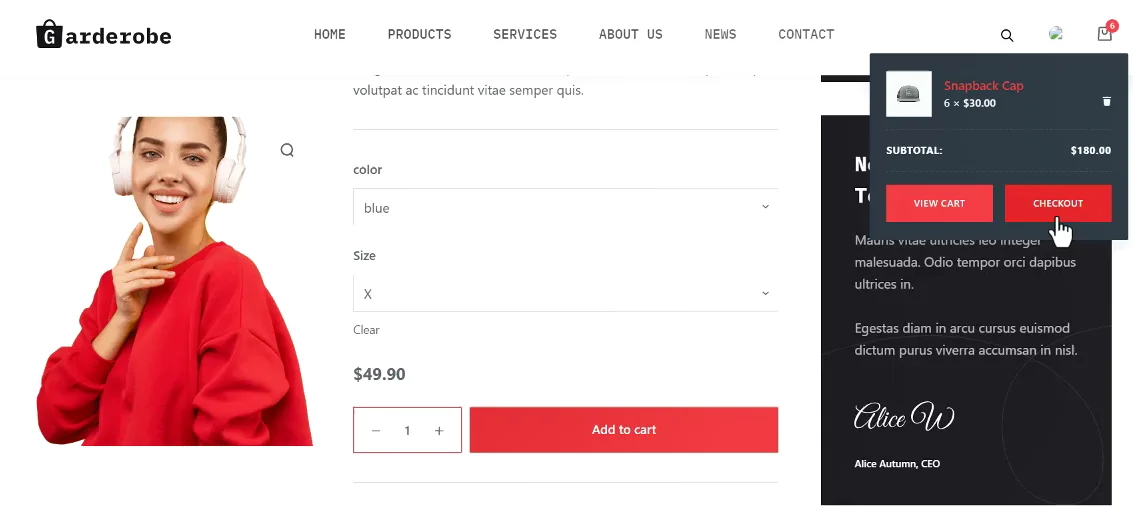This screenshot has width=1133, height=518.
Task: Decrease quantity with minus icon
Action: click(x=376, y=430)
